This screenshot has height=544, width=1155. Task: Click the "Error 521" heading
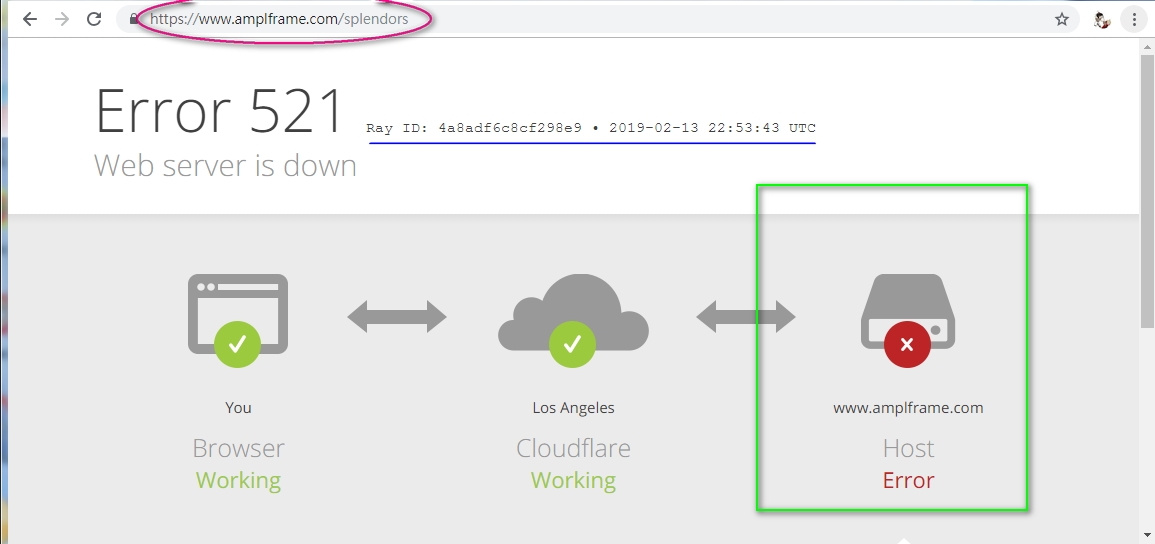[220, 111]
